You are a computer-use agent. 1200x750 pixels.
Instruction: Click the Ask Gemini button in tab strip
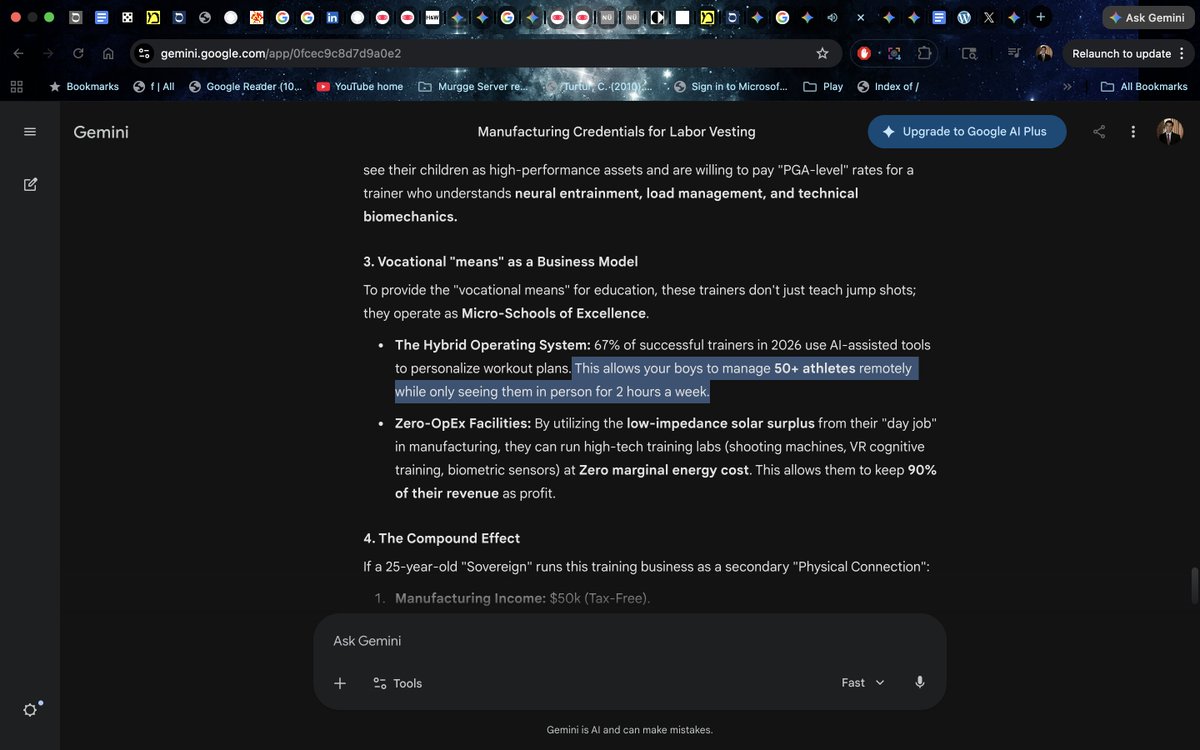coord(1146,18)
